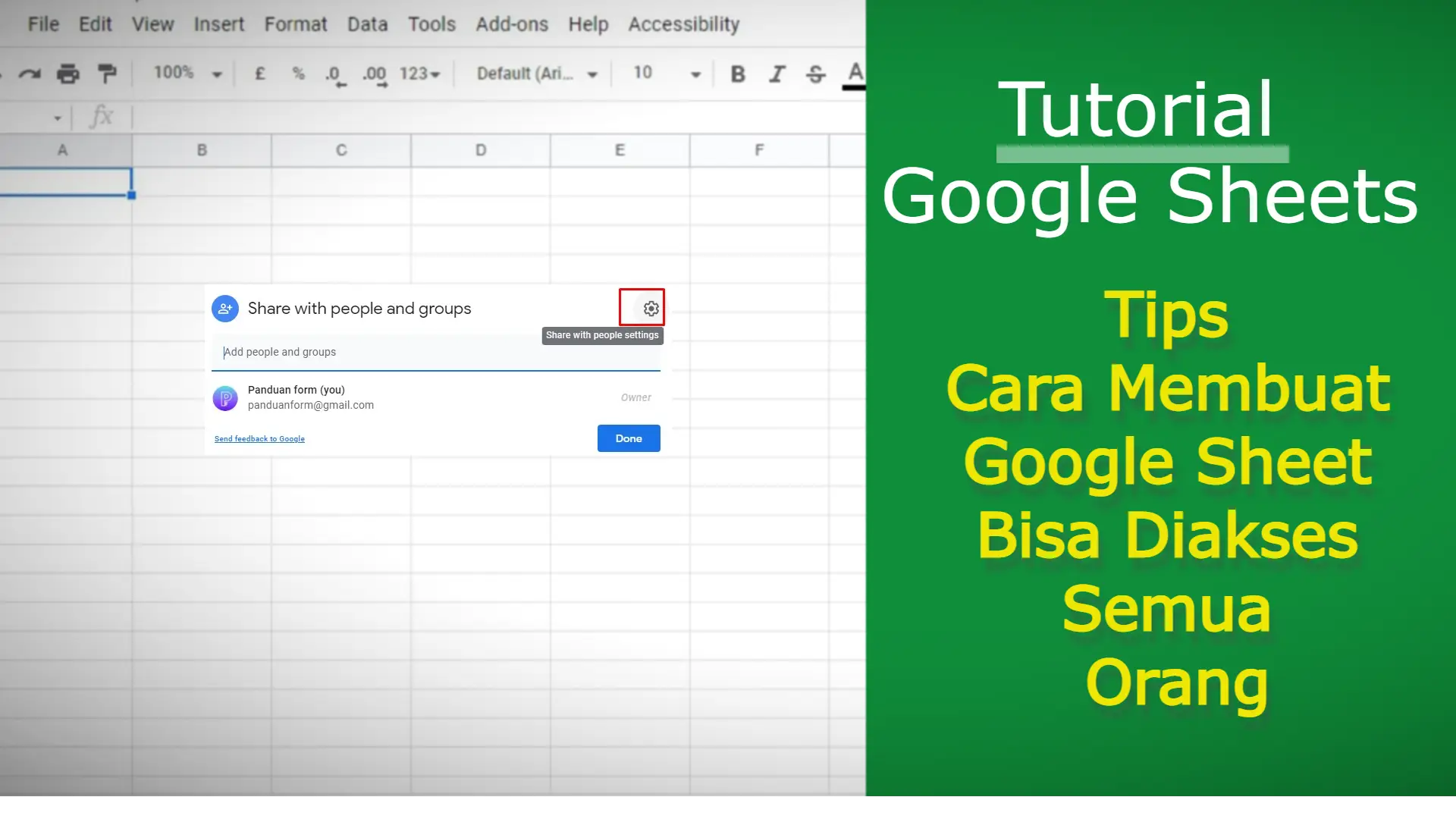Focus the Add people and groups field
The height and width of the screenshot is (819, 1456).
(436, 352)
